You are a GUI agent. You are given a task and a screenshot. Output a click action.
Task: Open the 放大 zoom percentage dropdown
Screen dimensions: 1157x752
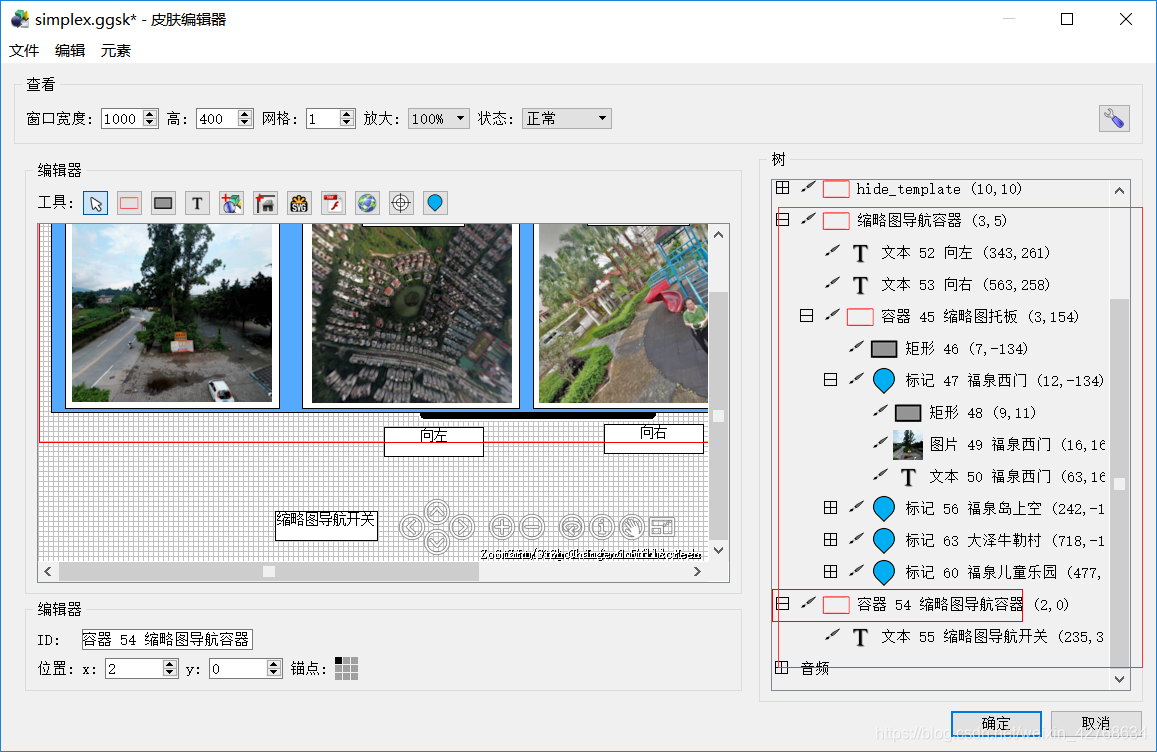pos(461,118)
